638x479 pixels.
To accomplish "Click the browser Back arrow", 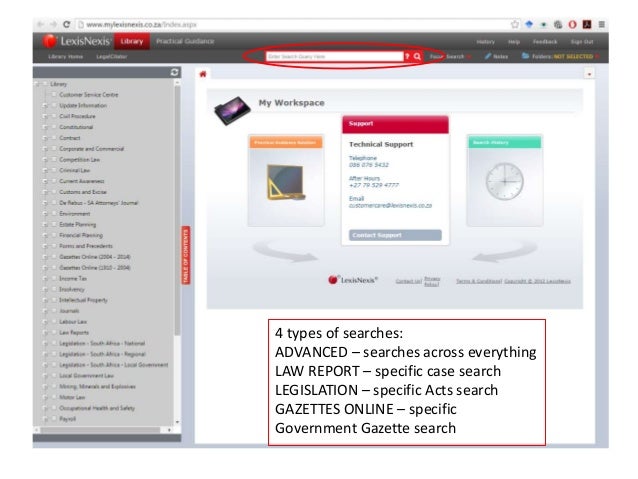I will 40,24.
